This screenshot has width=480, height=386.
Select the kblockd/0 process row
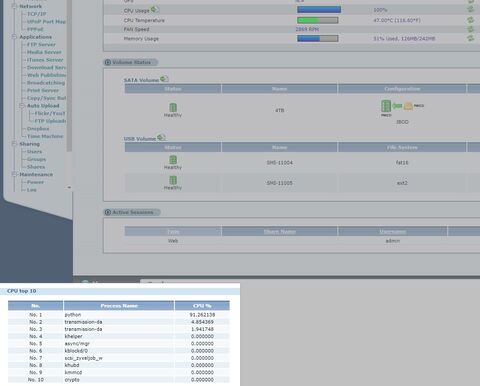coord(119,351)
